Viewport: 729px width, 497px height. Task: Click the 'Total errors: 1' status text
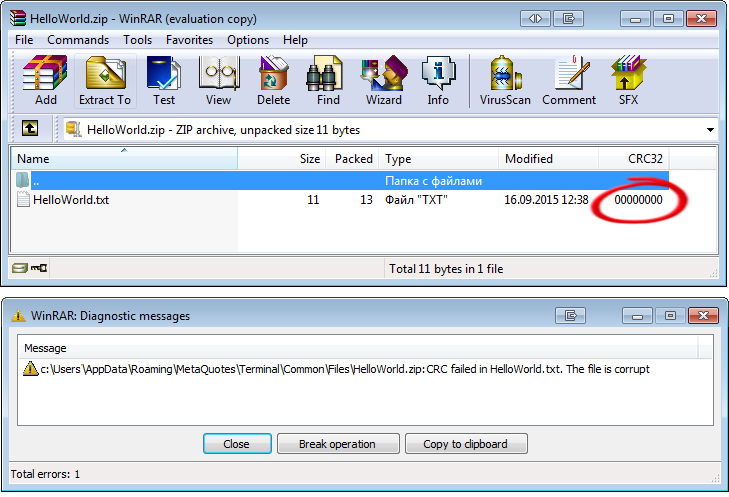click(x=45, y=474)
